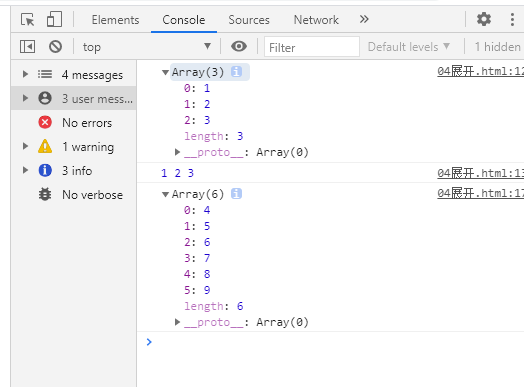Focus the Filter input field
The width and height of the screenshot is (524, 387).
pos(312,47)
